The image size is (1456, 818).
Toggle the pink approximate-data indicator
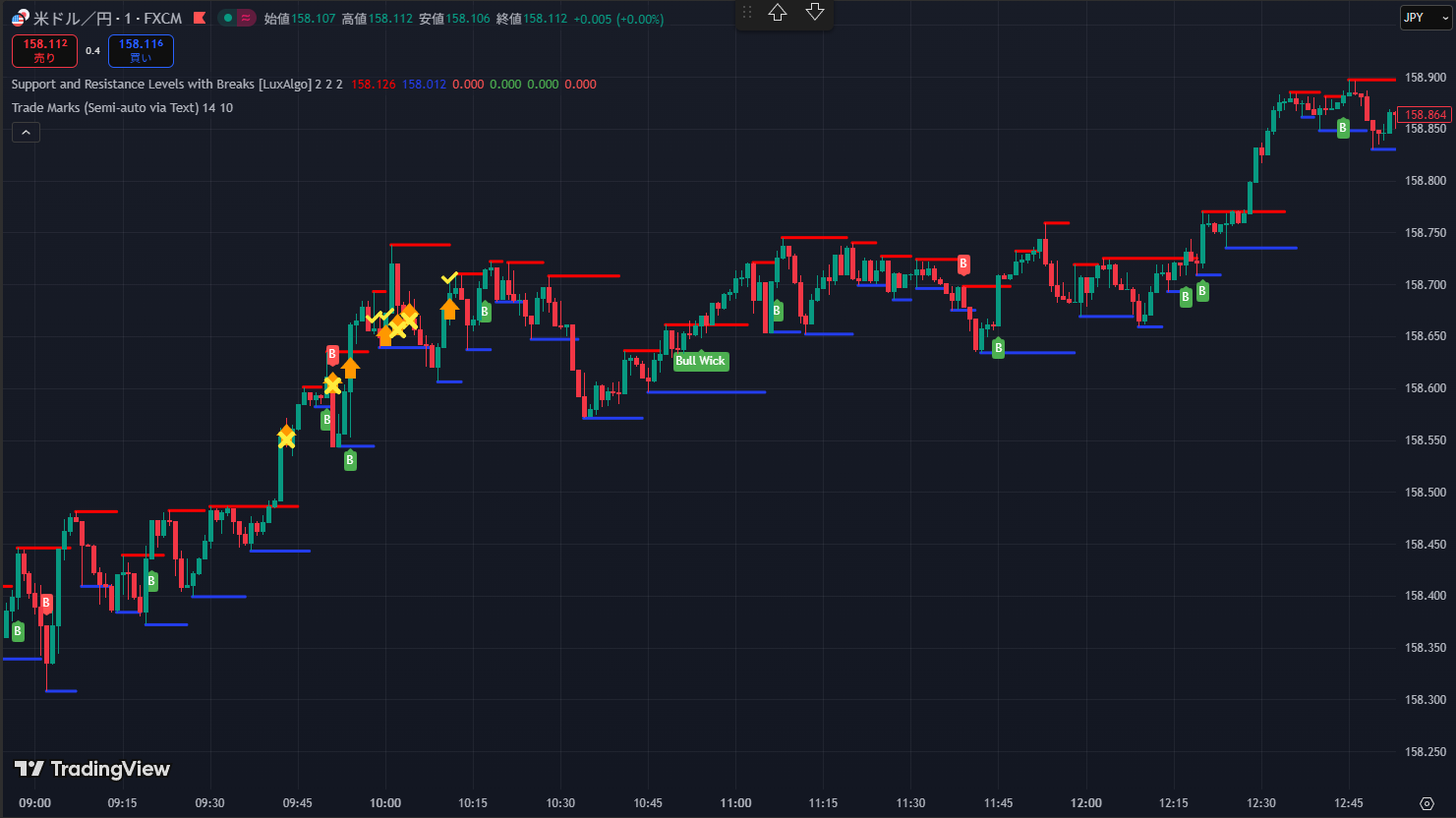coord(246,18)
